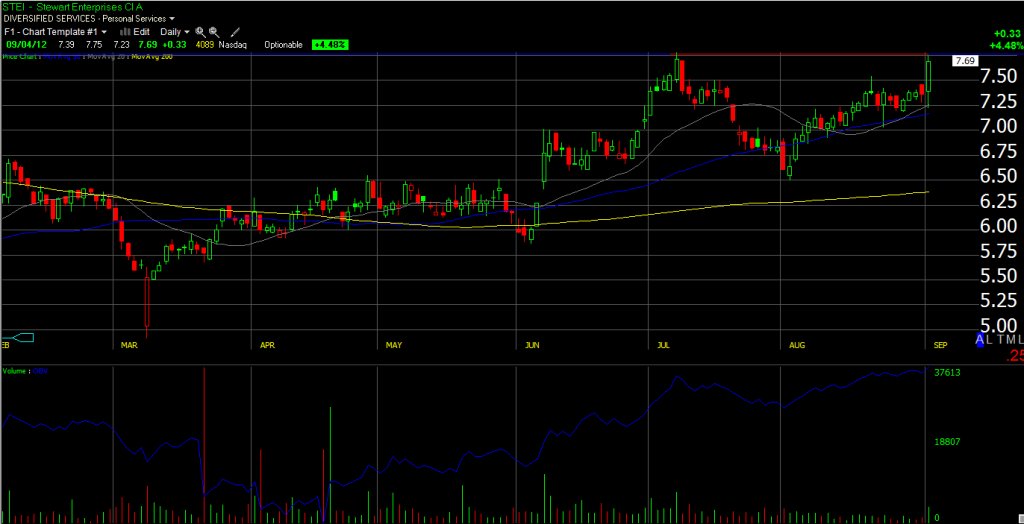Click the OBV indicator legend label
Screen dimensions: 1024x524
[40, 370]
